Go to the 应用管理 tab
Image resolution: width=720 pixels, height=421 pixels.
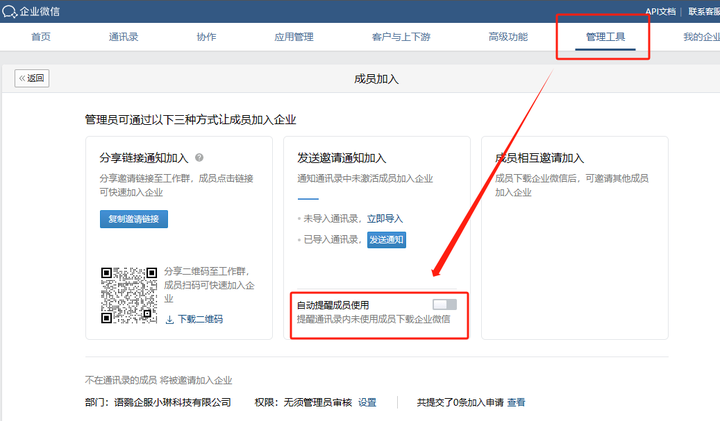tap(294, 37)
